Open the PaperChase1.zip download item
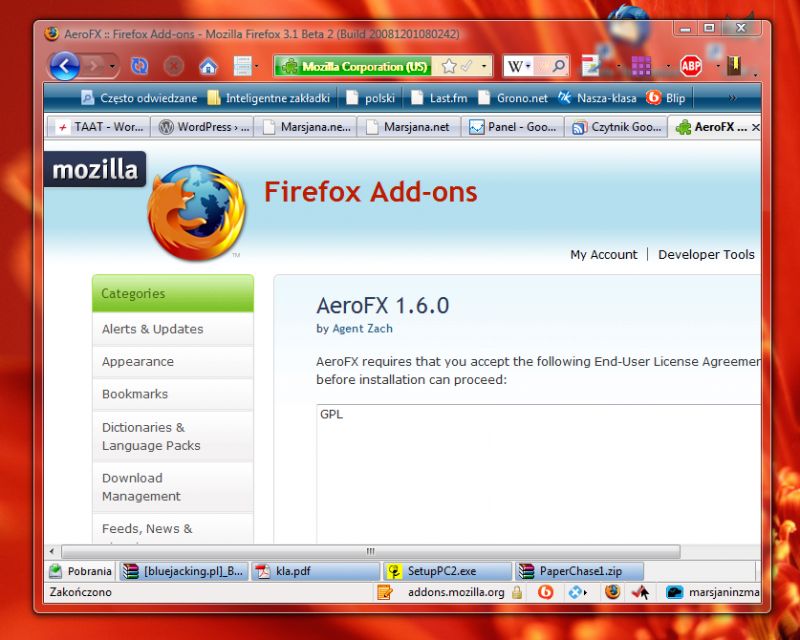 [580, 571]
